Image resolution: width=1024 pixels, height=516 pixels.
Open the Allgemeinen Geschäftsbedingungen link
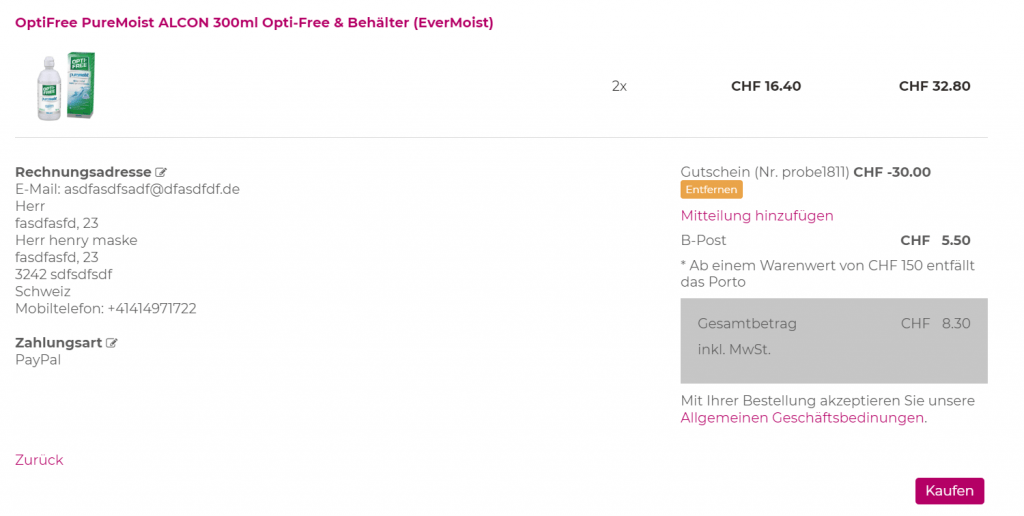tap(803, 418)
